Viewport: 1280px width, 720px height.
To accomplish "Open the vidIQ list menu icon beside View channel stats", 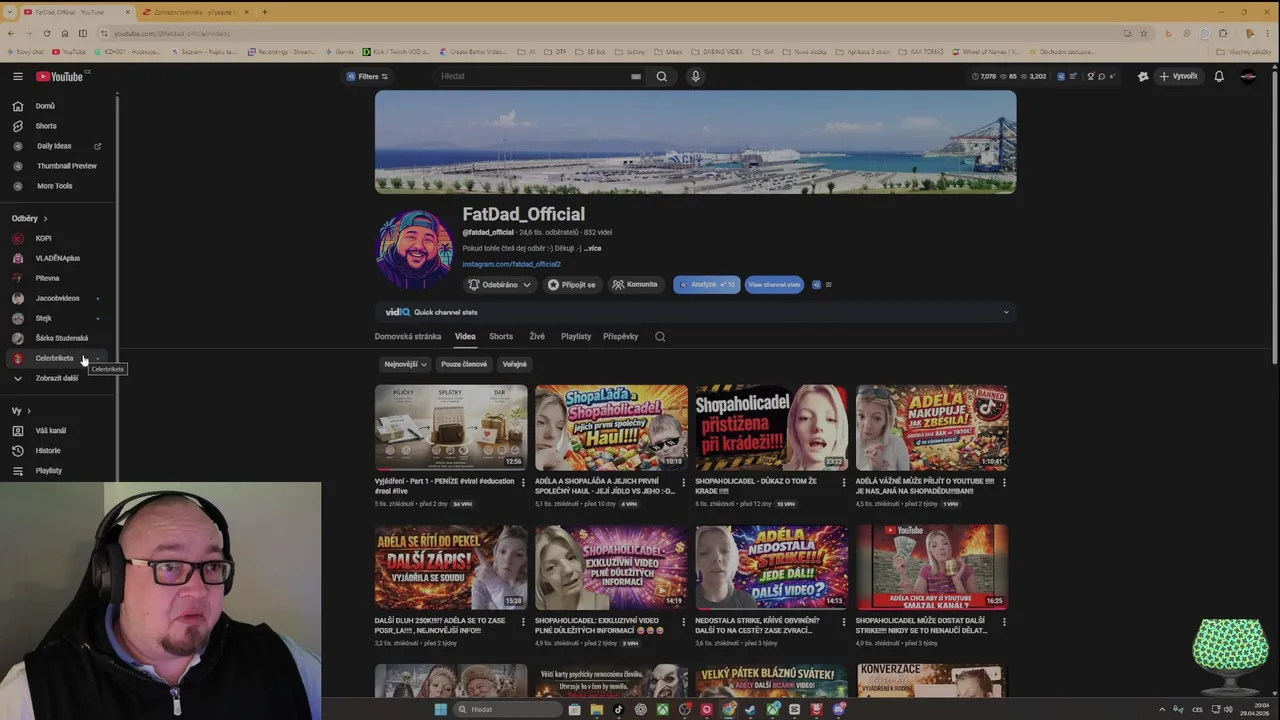I will pyautogui.click(x=828, y=285).
